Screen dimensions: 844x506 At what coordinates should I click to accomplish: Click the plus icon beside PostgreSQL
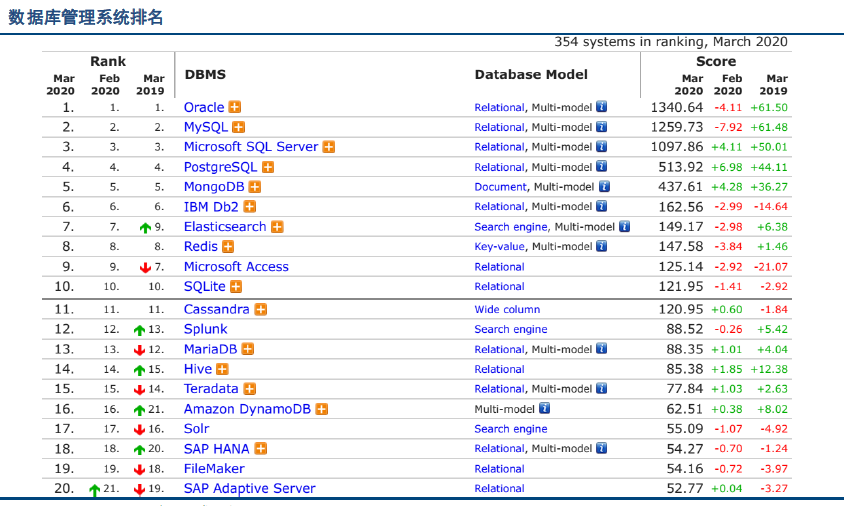tap(268, 167)
